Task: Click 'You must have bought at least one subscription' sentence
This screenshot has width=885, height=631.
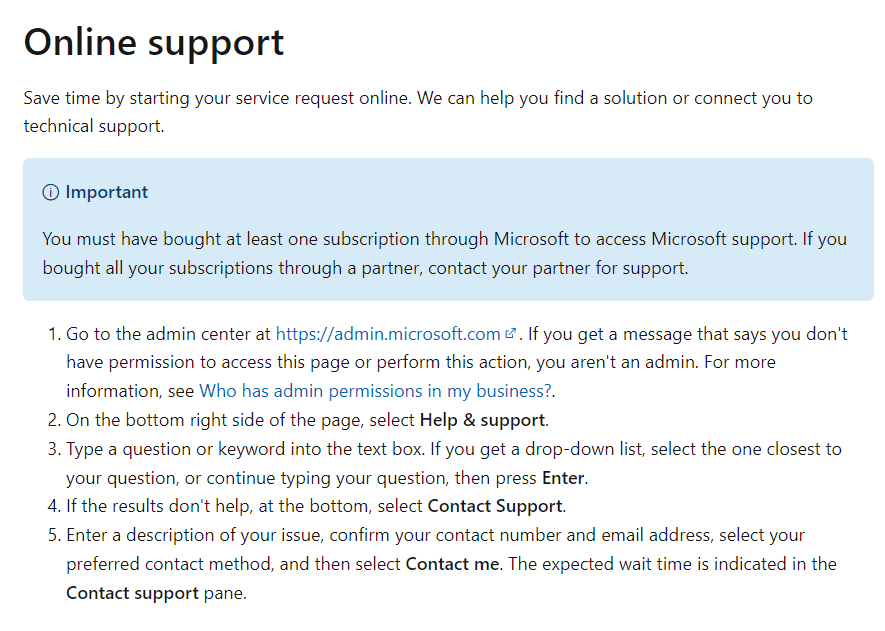Action: point(420,239)
